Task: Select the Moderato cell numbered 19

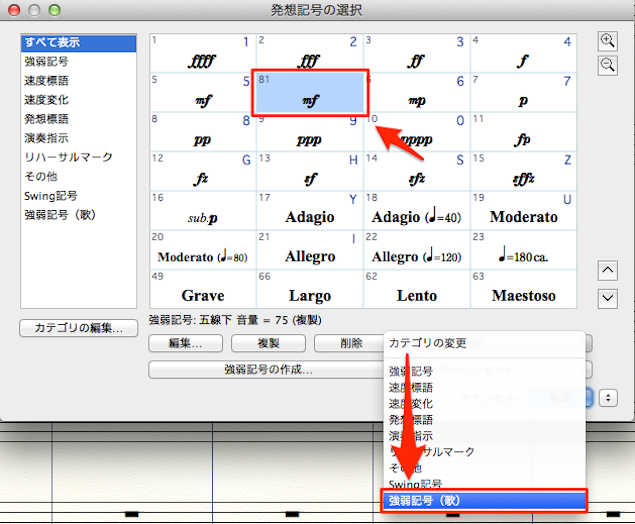Action: [523, 211]
